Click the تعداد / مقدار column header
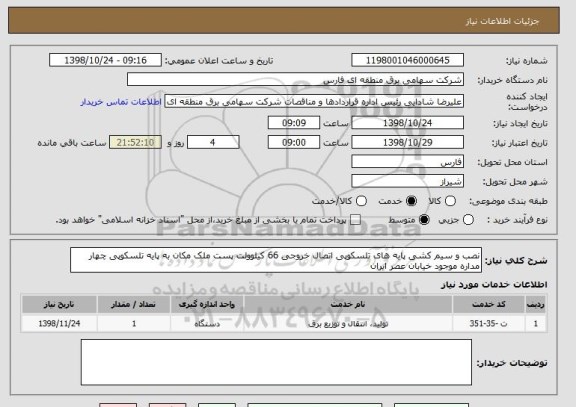The width and height of the screenshot is (576, 407). pos(134,305)
